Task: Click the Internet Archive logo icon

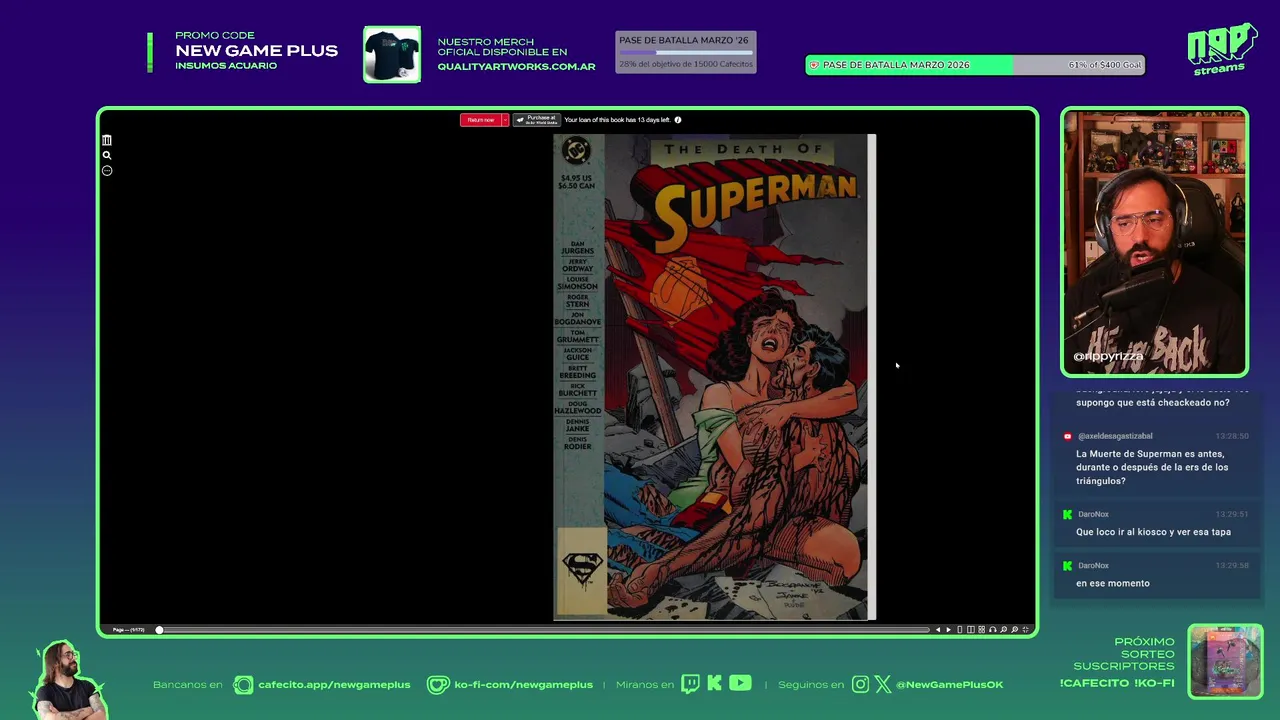Action: pos(107,140)
